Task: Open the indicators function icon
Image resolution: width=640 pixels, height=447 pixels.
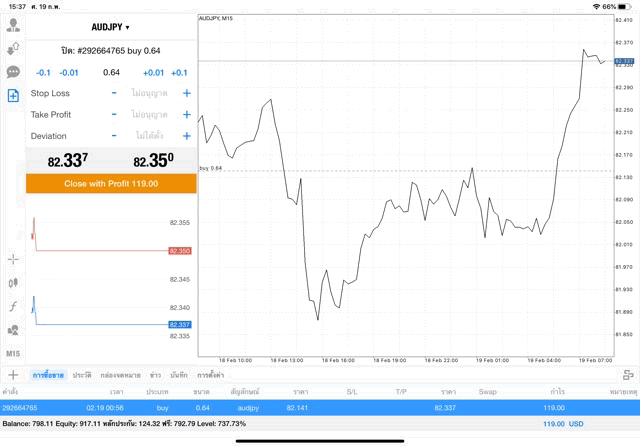Action: click(x=13, y=306)
